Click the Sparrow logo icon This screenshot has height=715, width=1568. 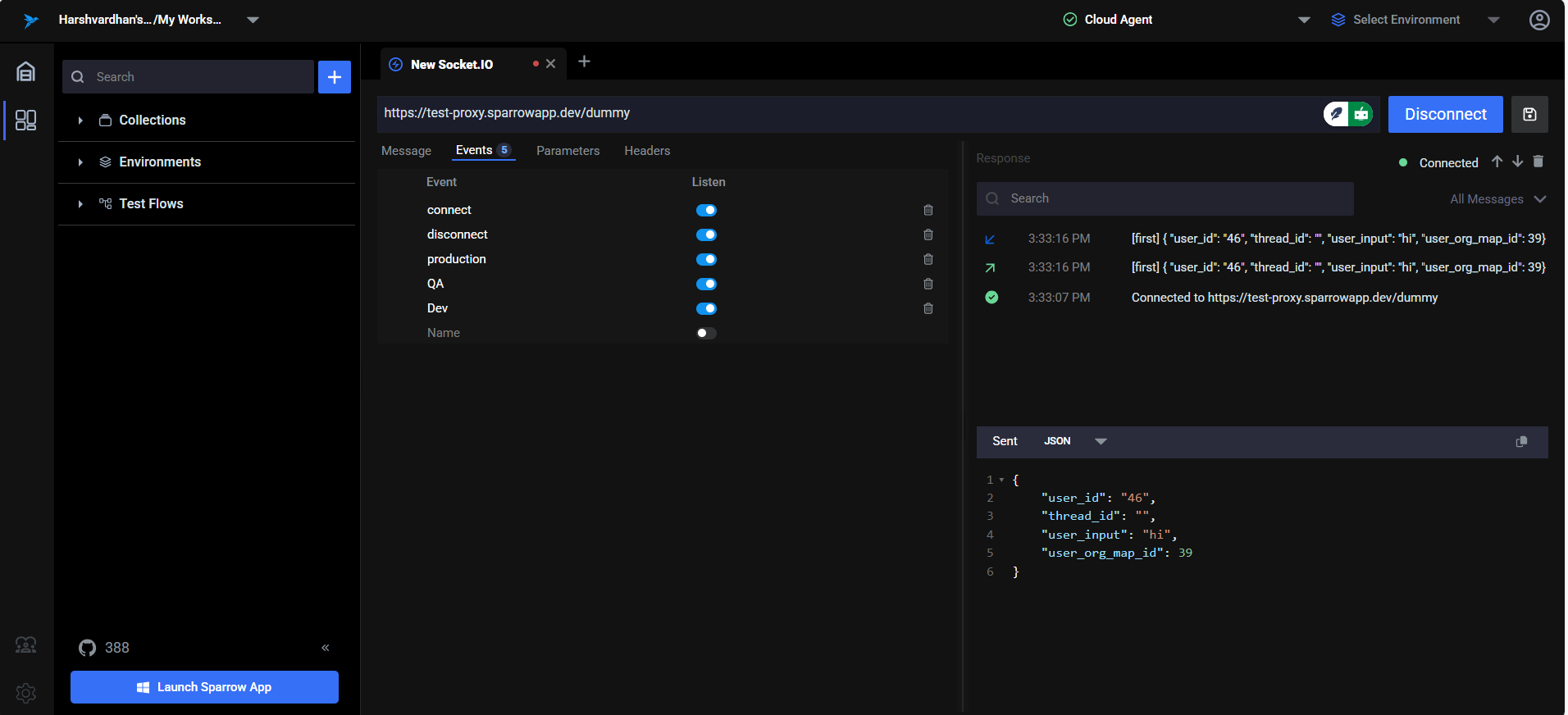point(30,20)
